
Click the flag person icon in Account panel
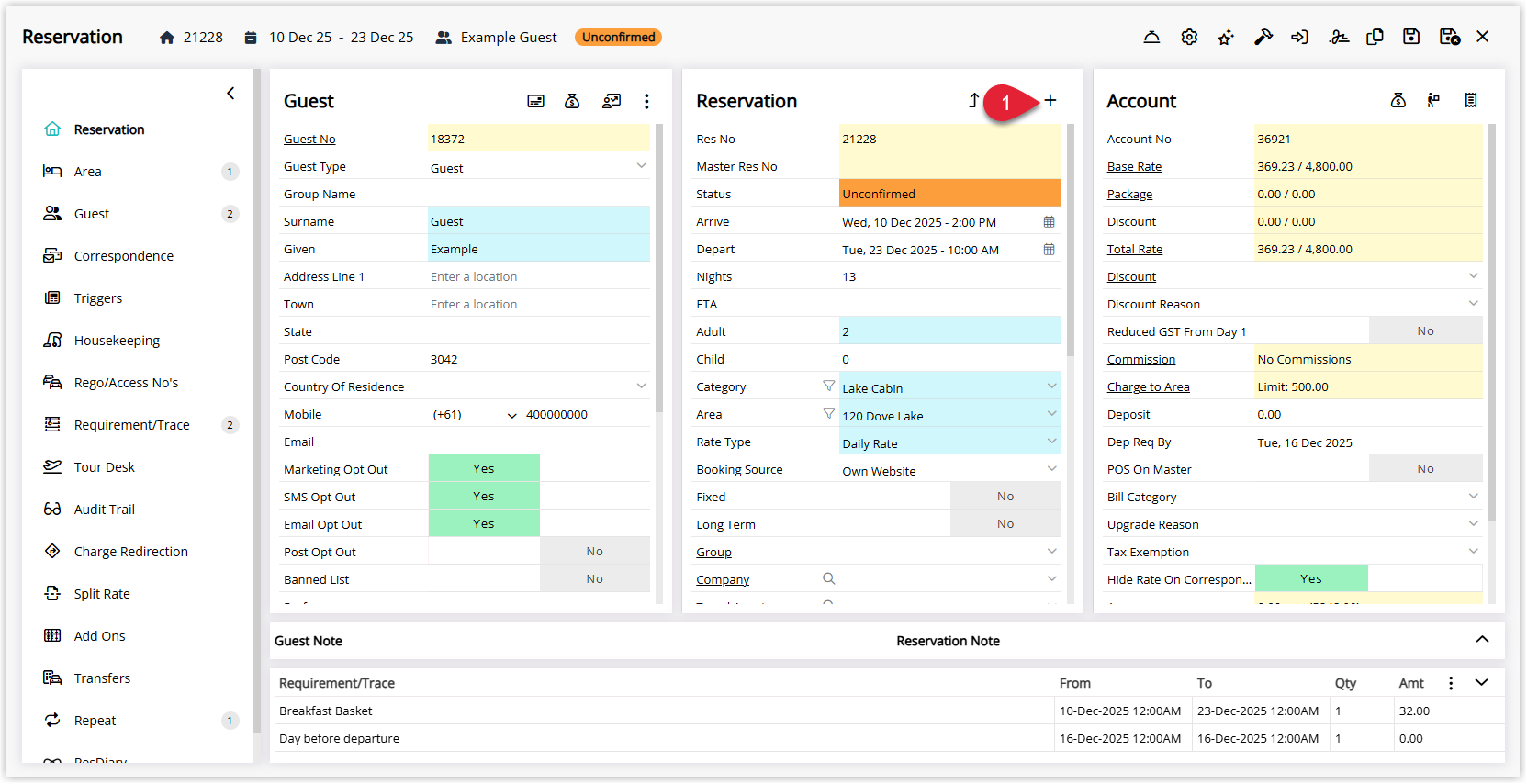pos(1433,100)
